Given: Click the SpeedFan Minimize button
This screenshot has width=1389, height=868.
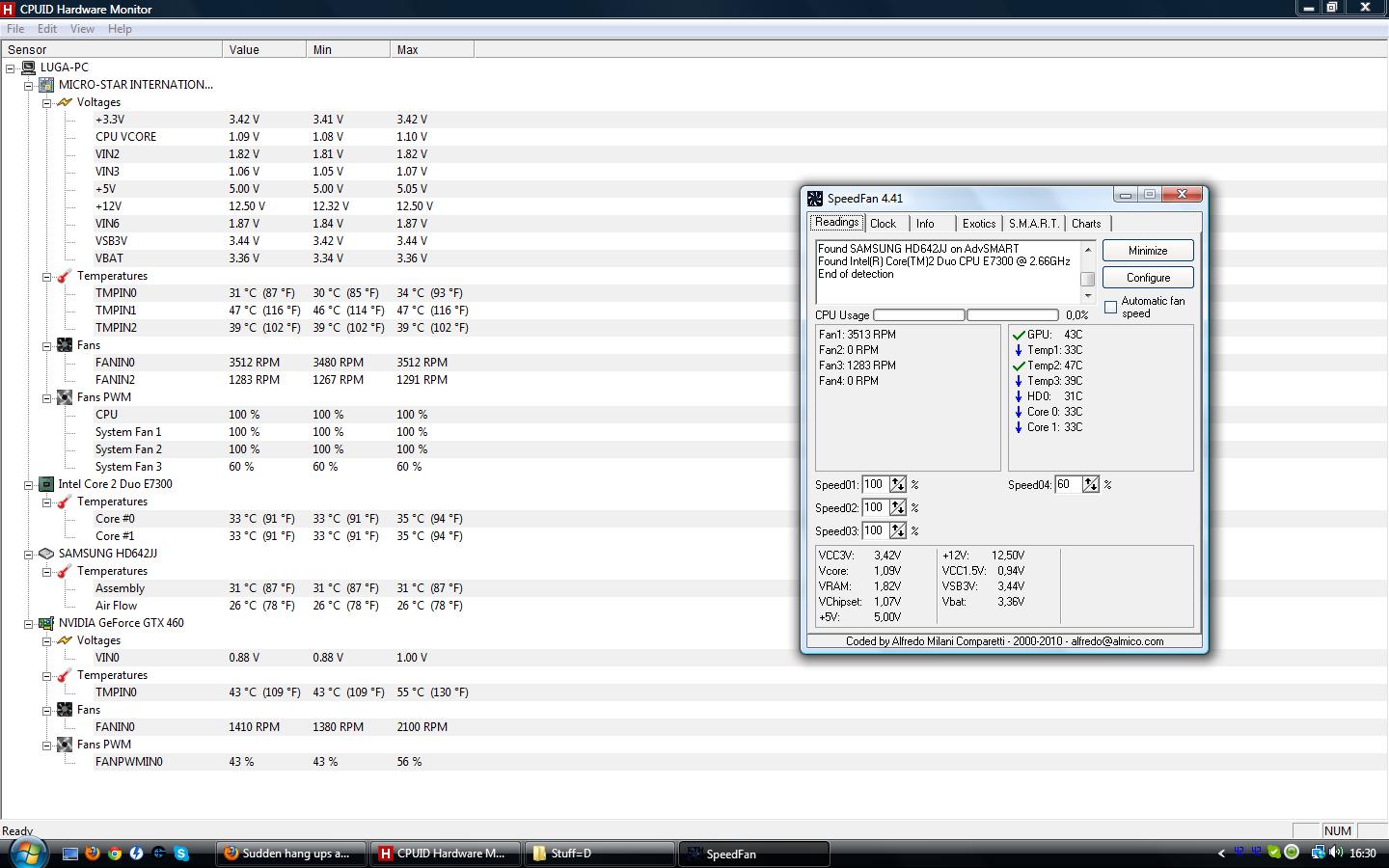Looking at the screenshot, I should click(x=1148, y=251).
